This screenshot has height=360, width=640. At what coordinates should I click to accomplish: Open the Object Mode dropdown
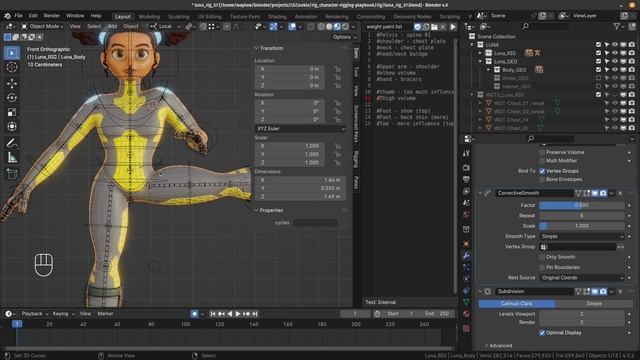[42, 27]
